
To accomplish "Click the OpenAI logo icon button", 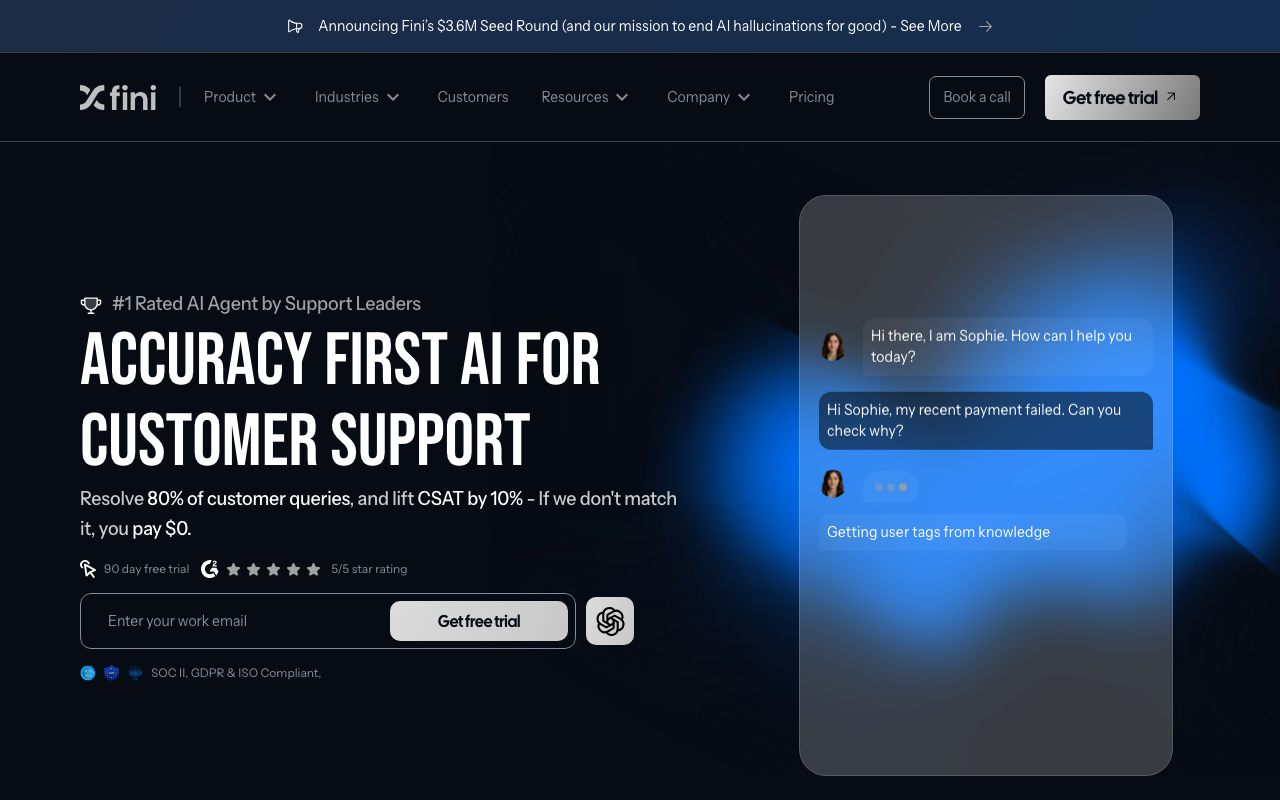I will pyautogui.click(x=610, y=621).
